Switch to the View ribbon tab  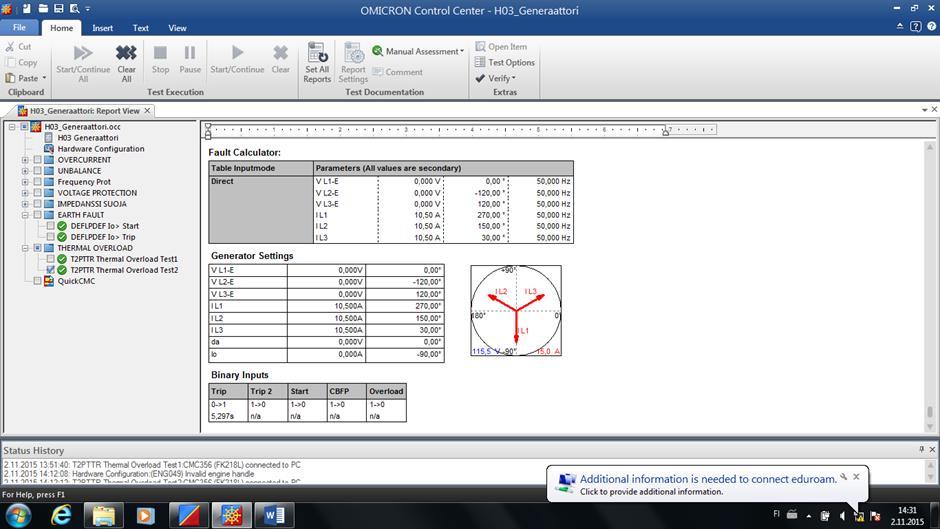pos(177,28)
